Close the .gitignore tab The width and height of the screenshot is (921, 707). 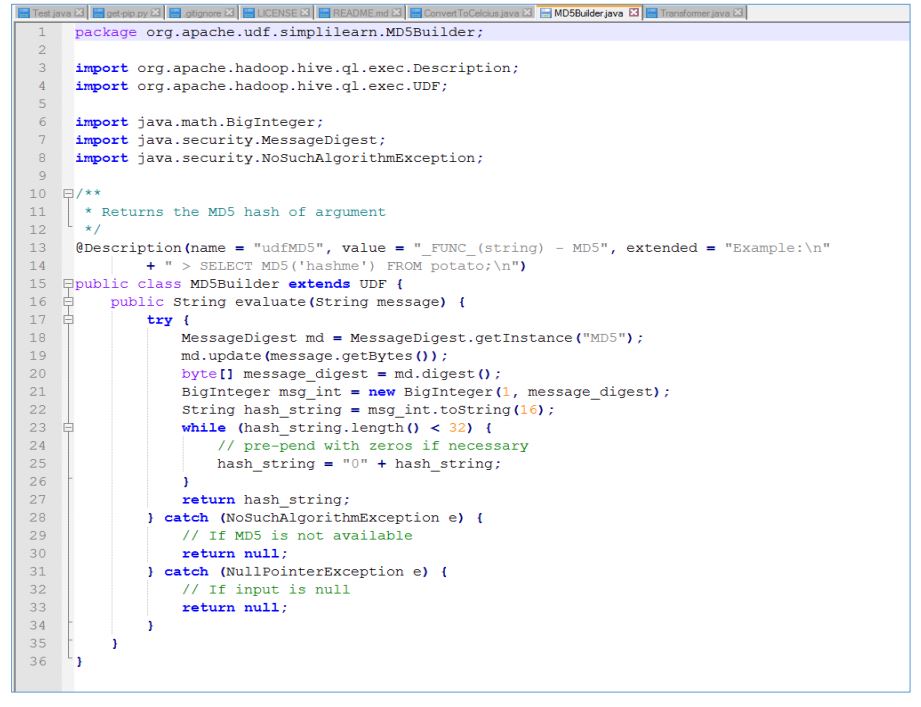click(230, 12)
